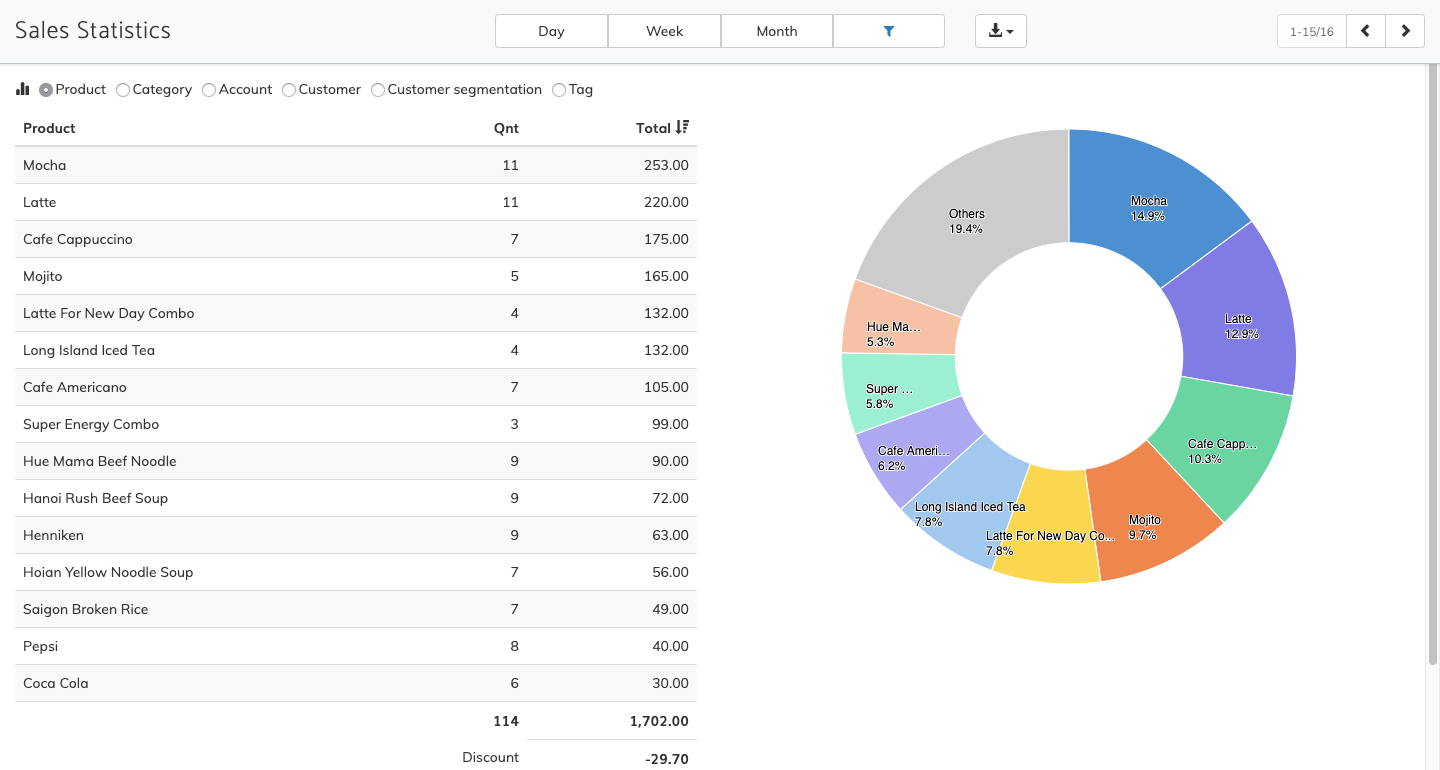Click the Latte purple chart slice
The image size is (1440, 770).
pos(1242,310)
